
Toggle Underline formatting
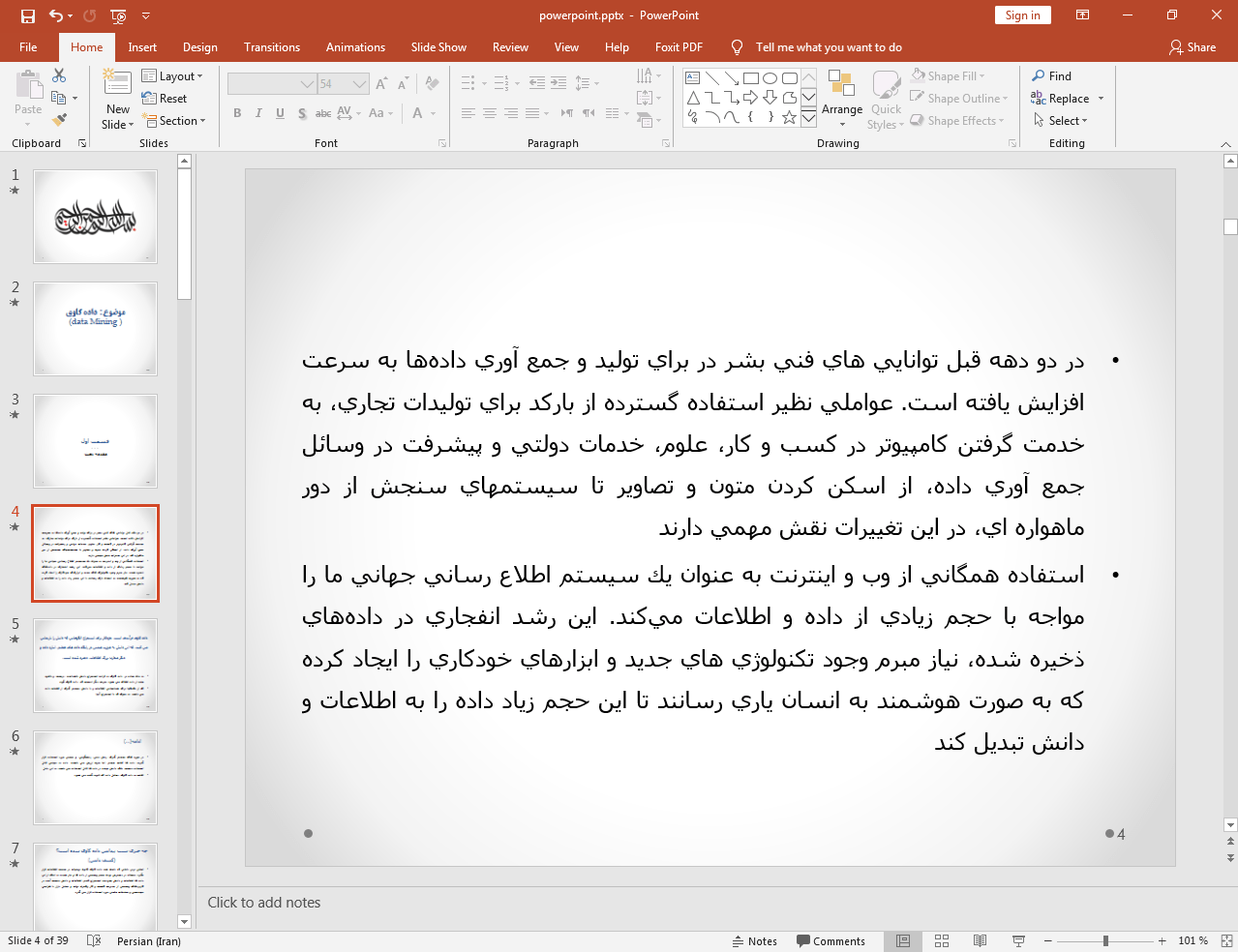(280, 113)
